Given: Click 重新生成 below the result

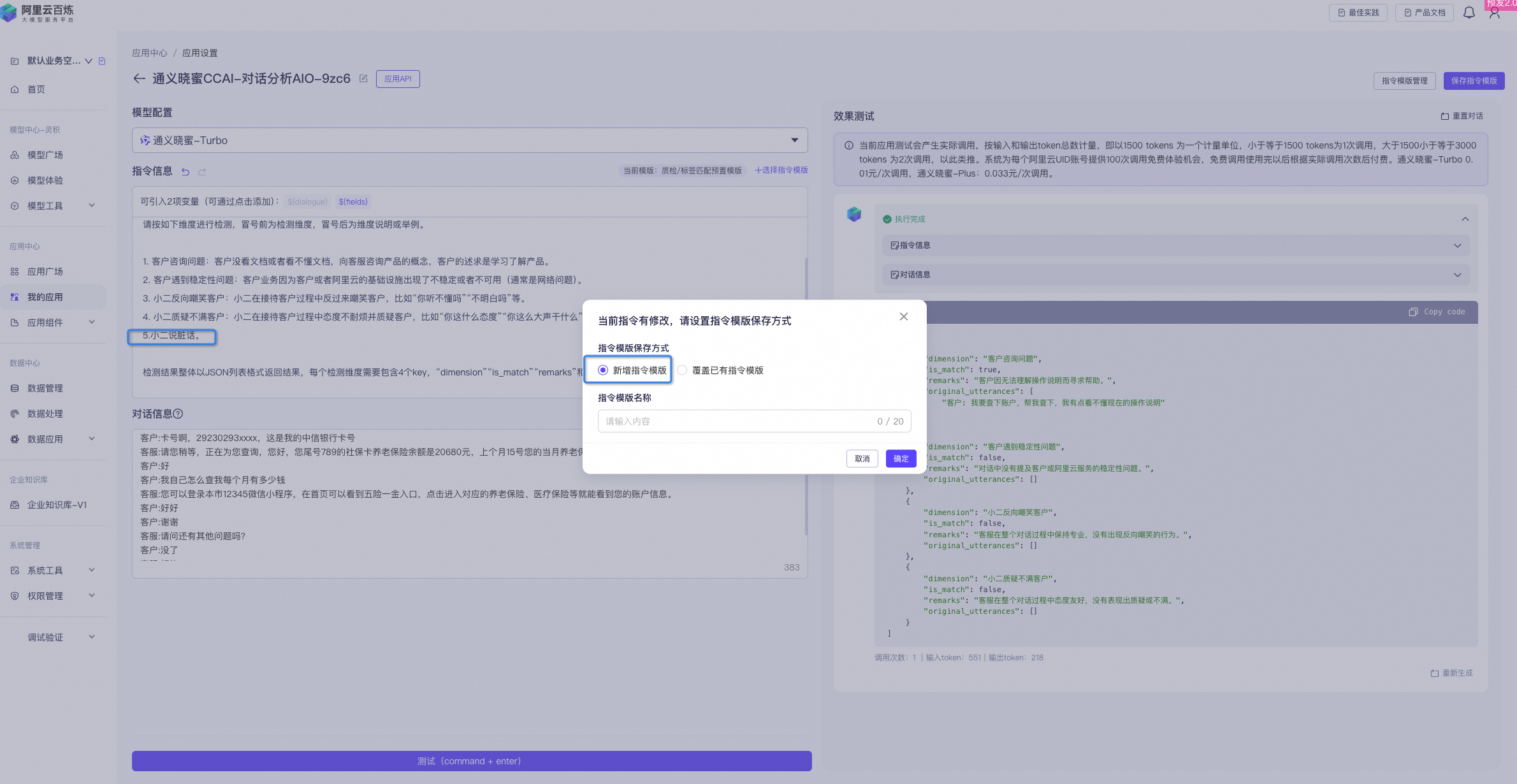Looking at the screenshot, I should [1451, 673].
